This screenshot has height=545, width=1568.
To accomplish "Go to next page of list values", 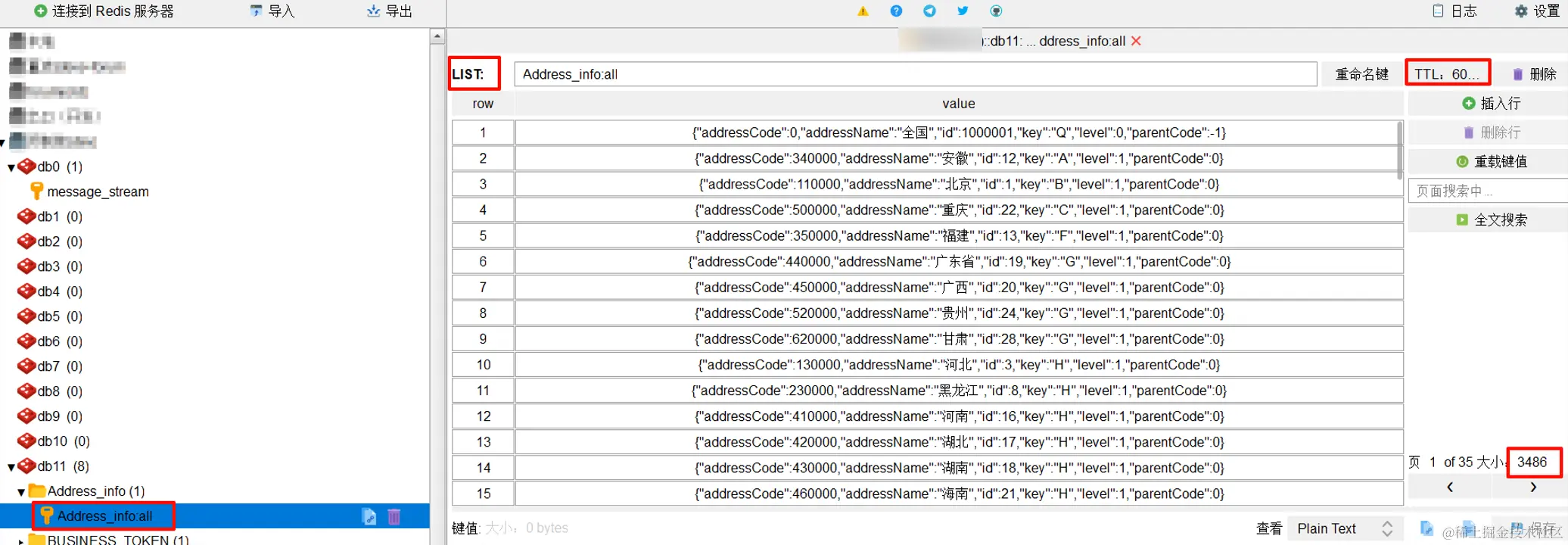I will pos(1533,487).
